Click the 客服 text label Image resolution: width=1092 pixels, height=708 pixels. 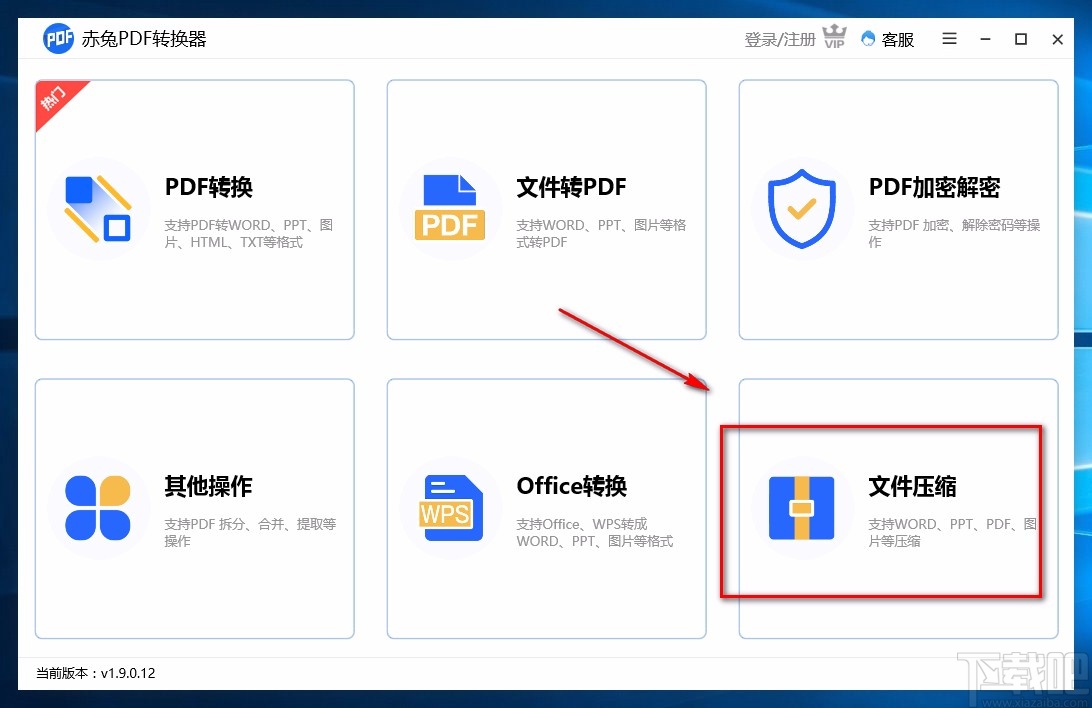click(x=899, y=38)
